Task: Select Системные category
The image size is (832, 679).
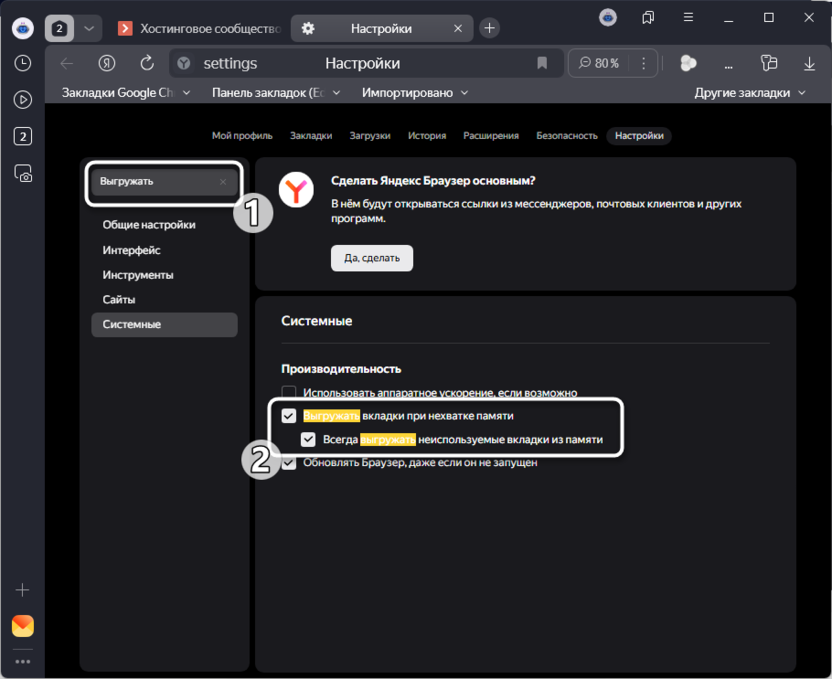Action: pos(164,325)
